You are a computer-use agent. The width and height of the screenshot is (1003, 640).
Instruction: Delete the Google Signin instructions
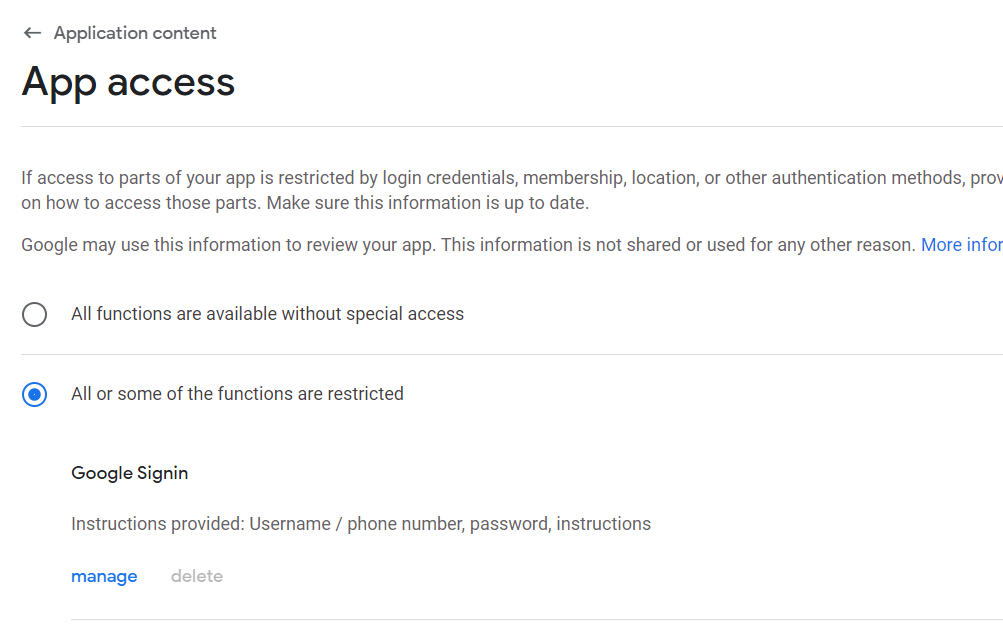coord(197,576)
